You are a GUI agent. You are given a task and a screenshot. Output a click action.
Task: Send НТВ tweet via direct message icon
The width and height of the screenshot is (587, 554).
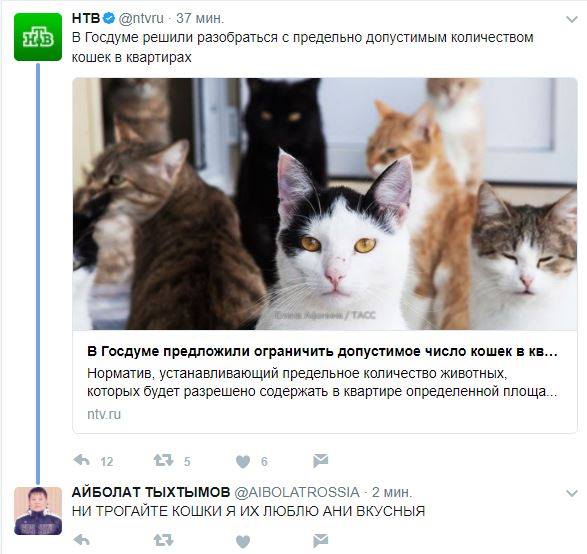click(x=320, y=461)
